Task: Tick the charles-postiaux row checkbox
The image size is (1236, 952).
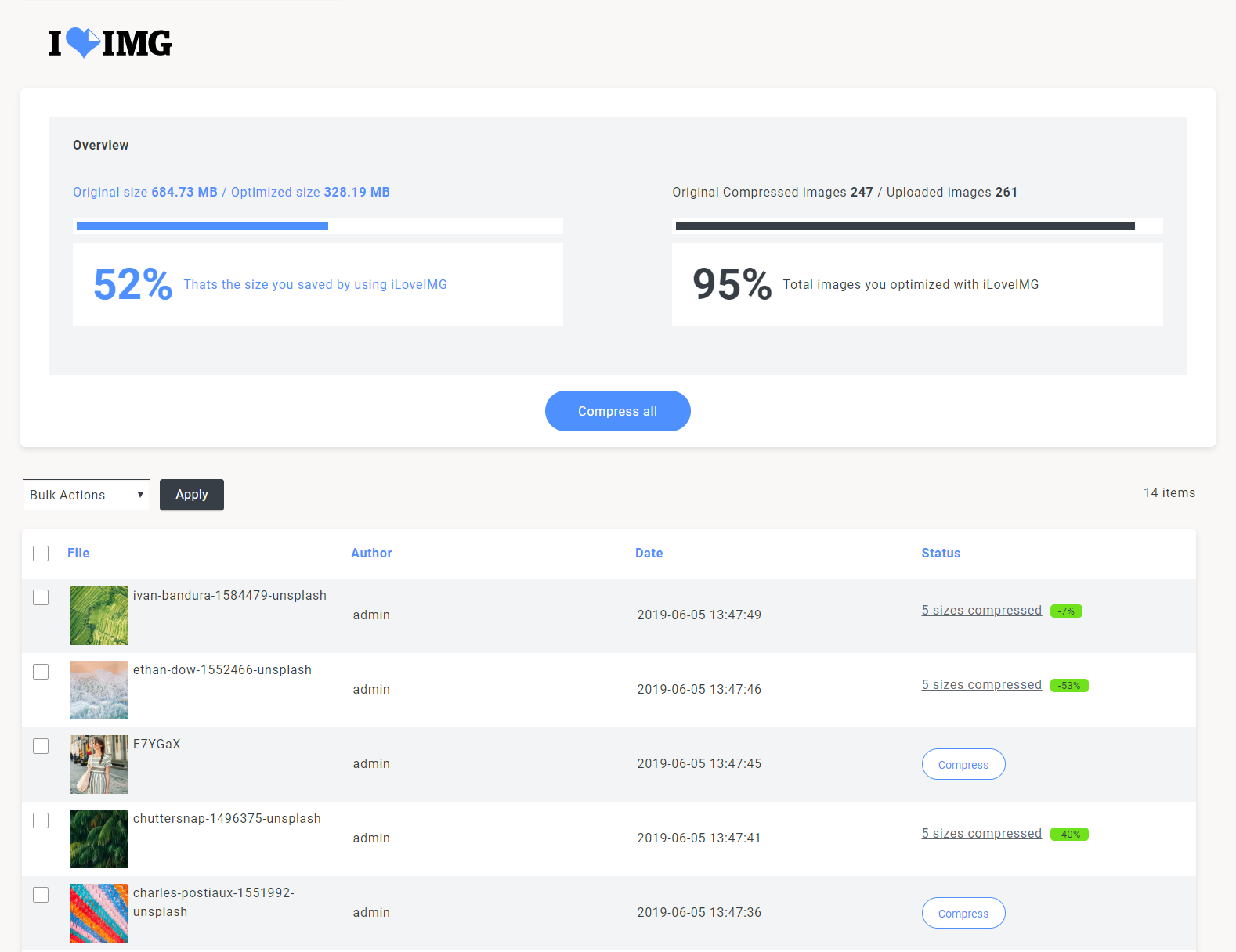Action: (x=41, y=895)
